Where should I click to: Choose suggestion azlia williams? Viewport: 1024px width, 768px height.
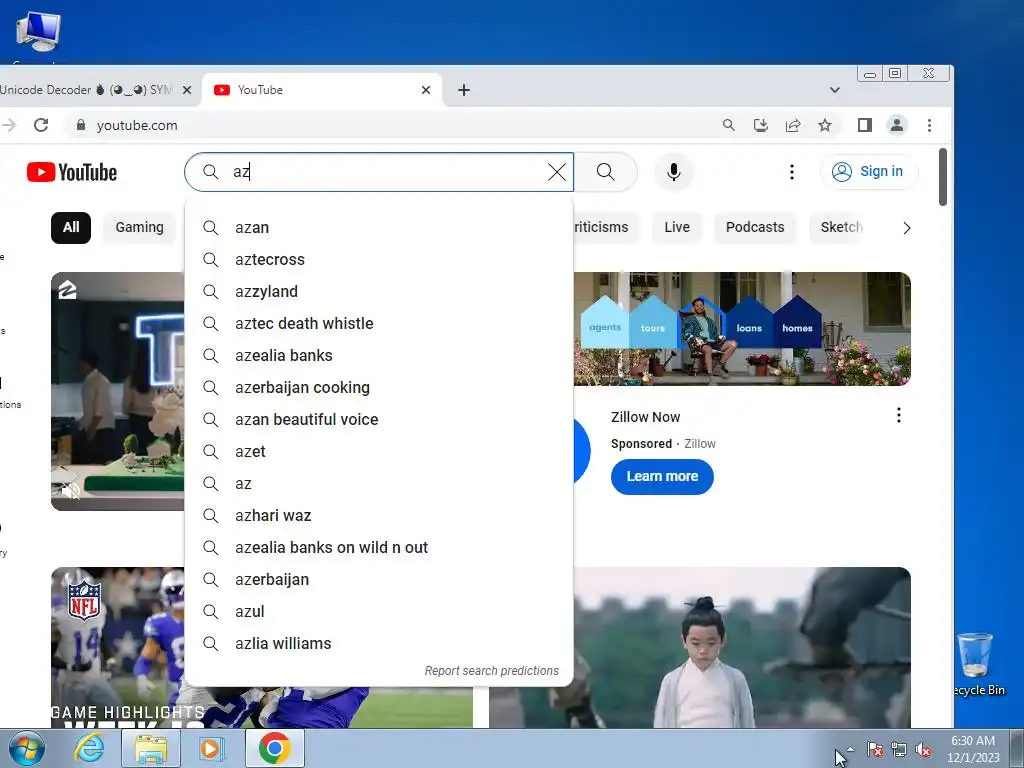(379, 643)
